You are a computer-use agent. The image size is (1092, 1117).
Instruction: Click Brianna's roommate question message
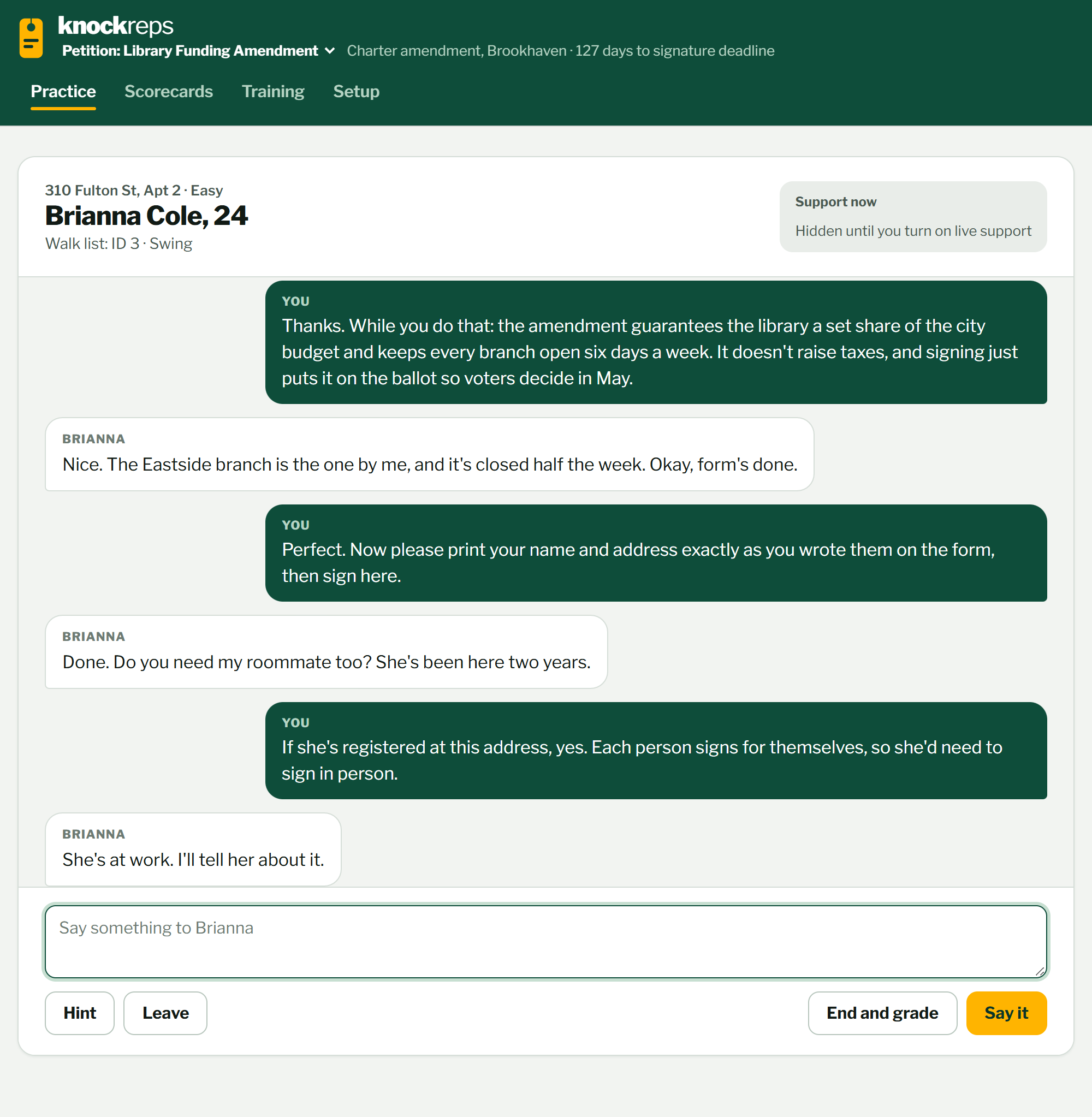(x=326, y=652)
